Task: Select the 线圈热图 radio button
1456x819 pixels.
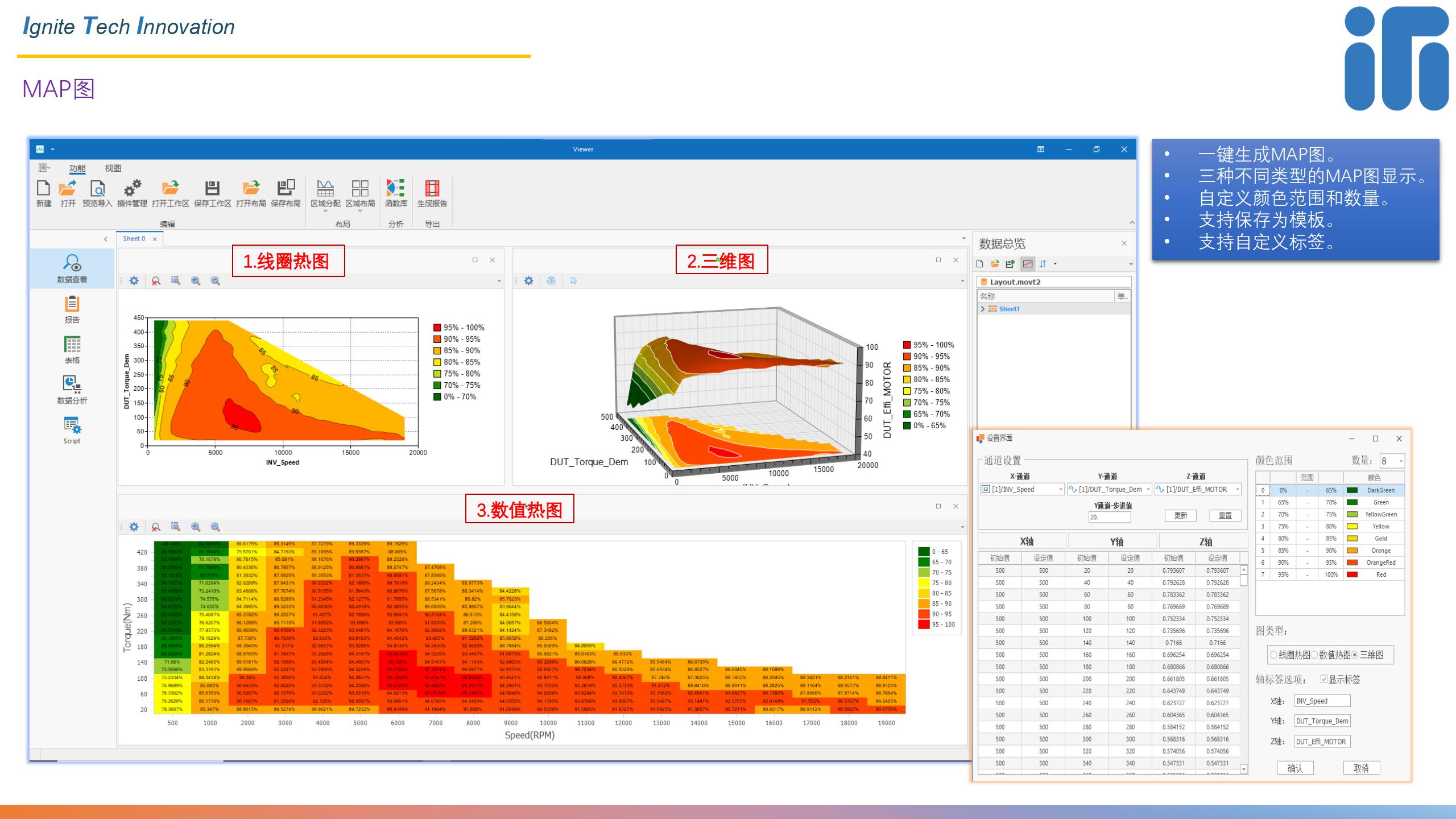Action: coord(1273,655)
